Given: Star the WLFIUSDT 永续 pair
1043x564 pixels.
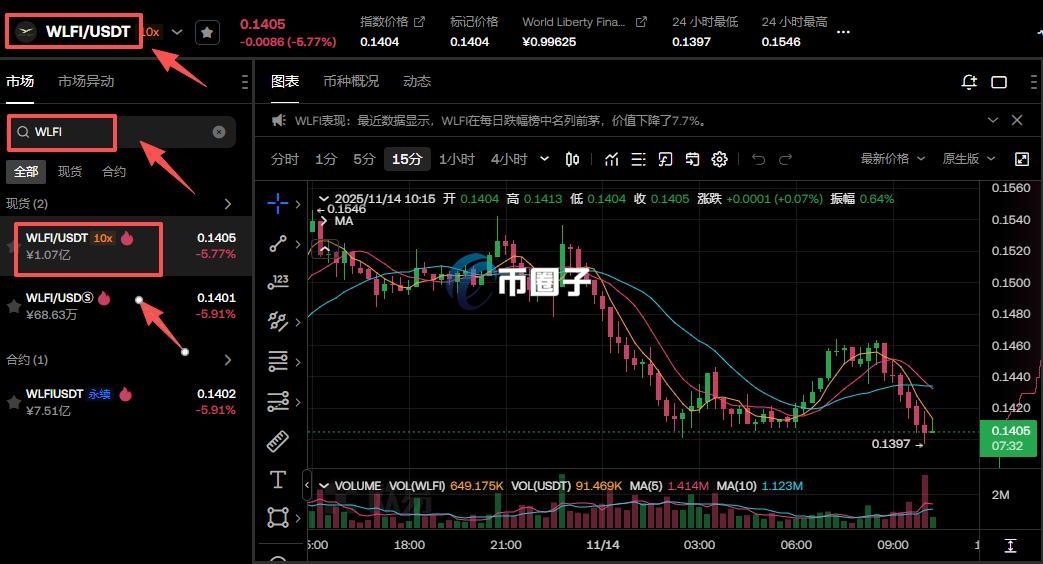Looking at the screenshot, I should [x=13, y=402].
